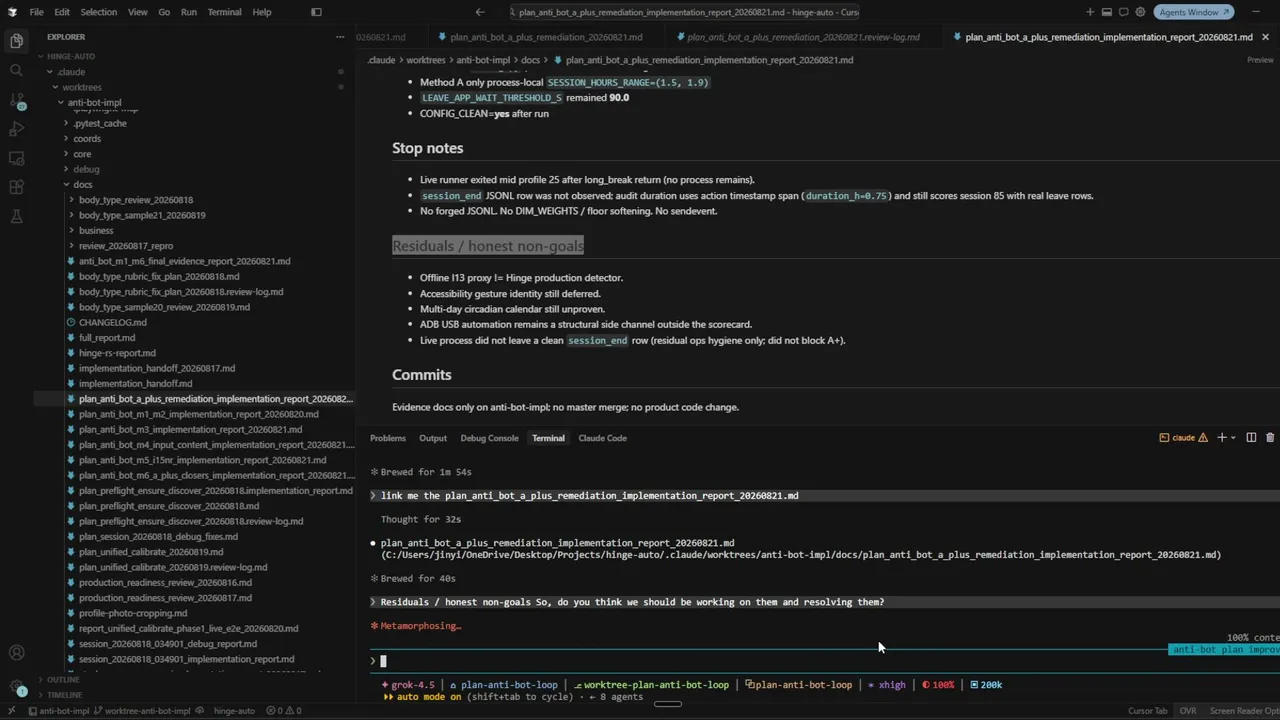The width and height of the screenshot is (1280, 720).
Task: Open the Explorer view in activity bar
Action: pyautogui.click(x=16, y=41)
